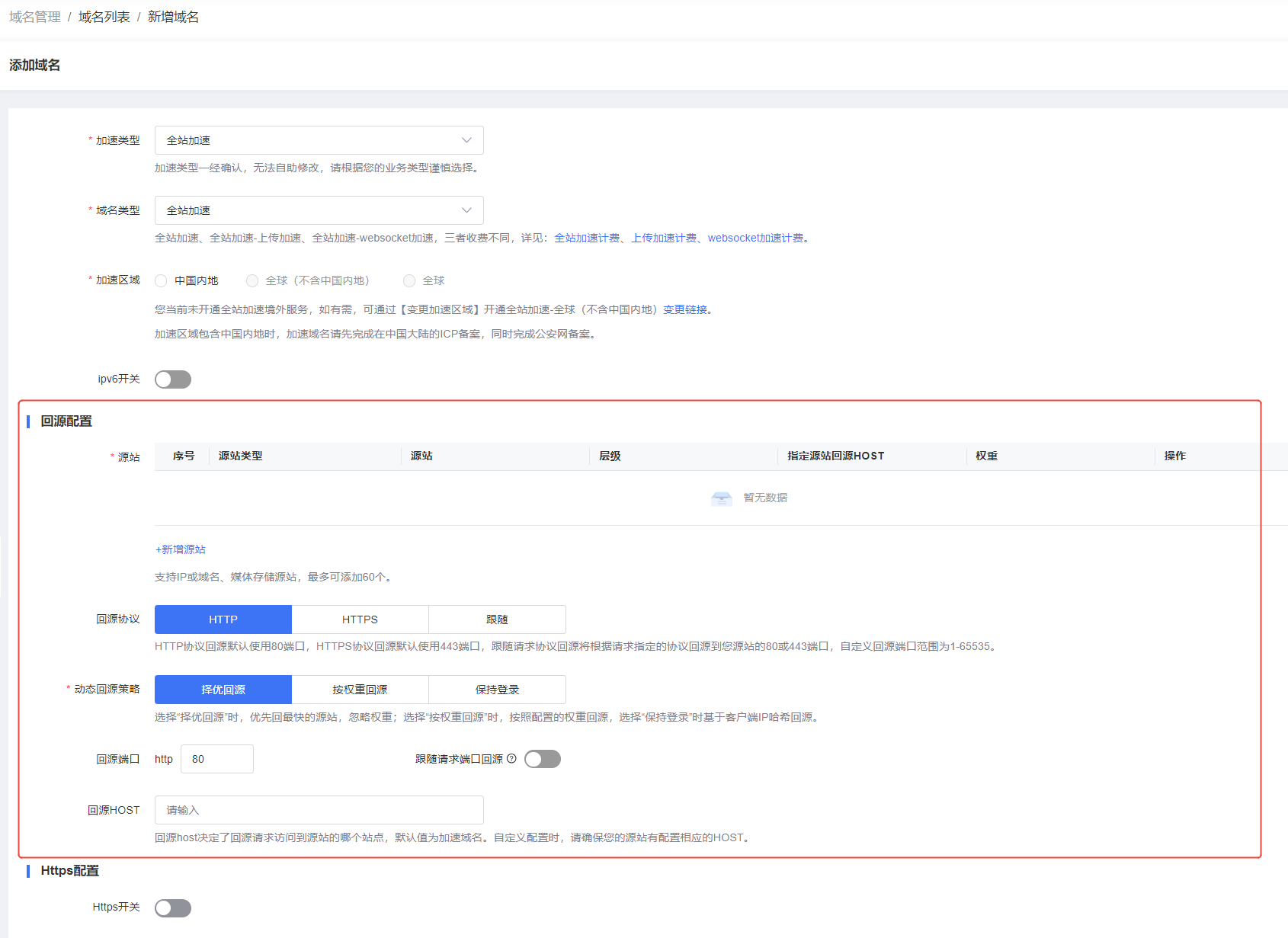Click the 源站类型 column header
1288x938 pixels.
[241, 456]
